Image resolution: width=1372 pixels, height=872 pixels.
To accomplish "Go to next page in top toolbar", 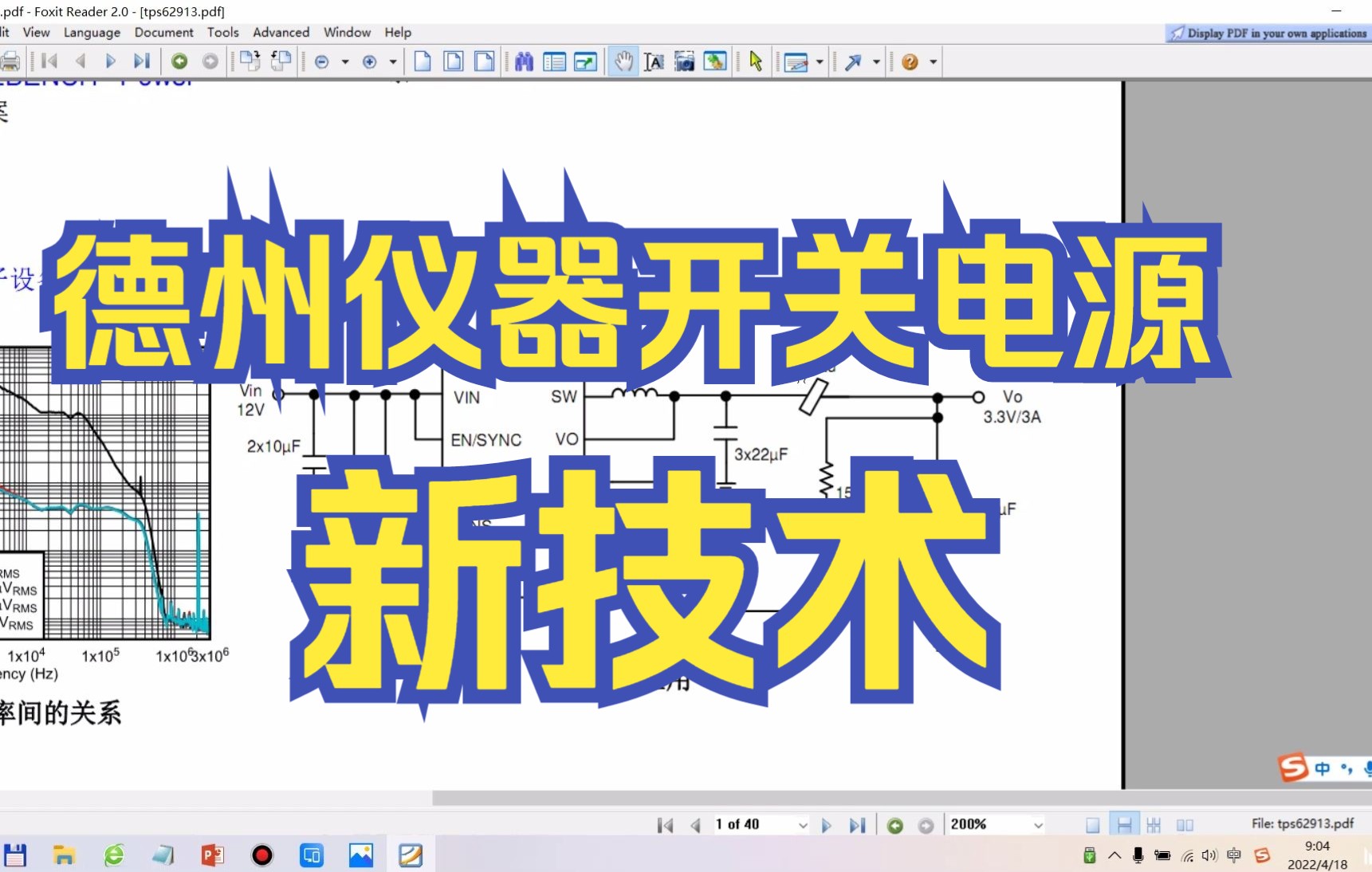I will coord(111,61).
